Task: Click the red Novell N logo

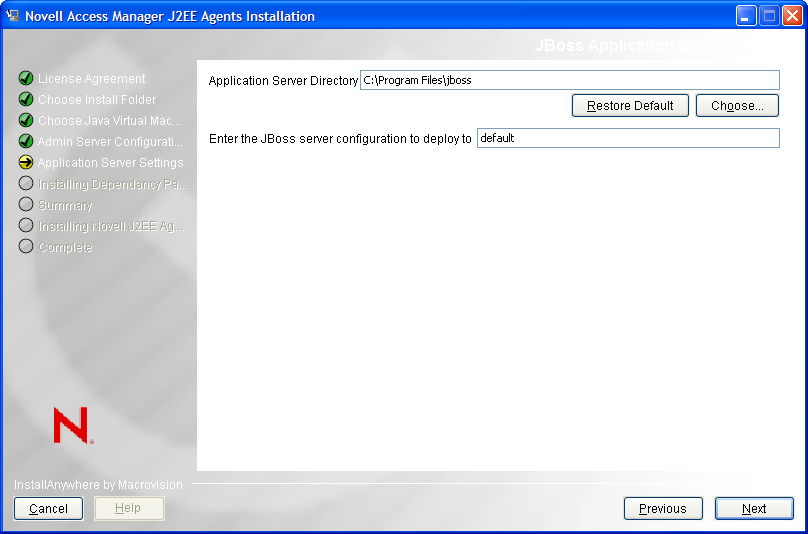Action: (73, 425)
